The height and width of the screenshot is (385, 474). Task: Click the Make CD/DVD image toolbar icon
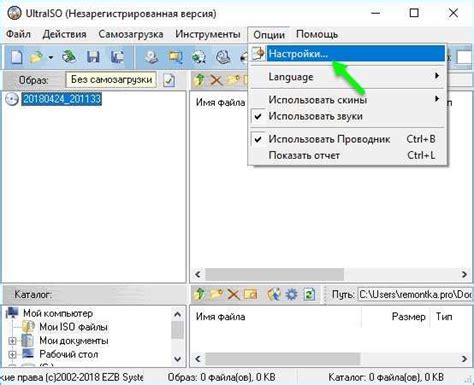[x=152, y=57]
